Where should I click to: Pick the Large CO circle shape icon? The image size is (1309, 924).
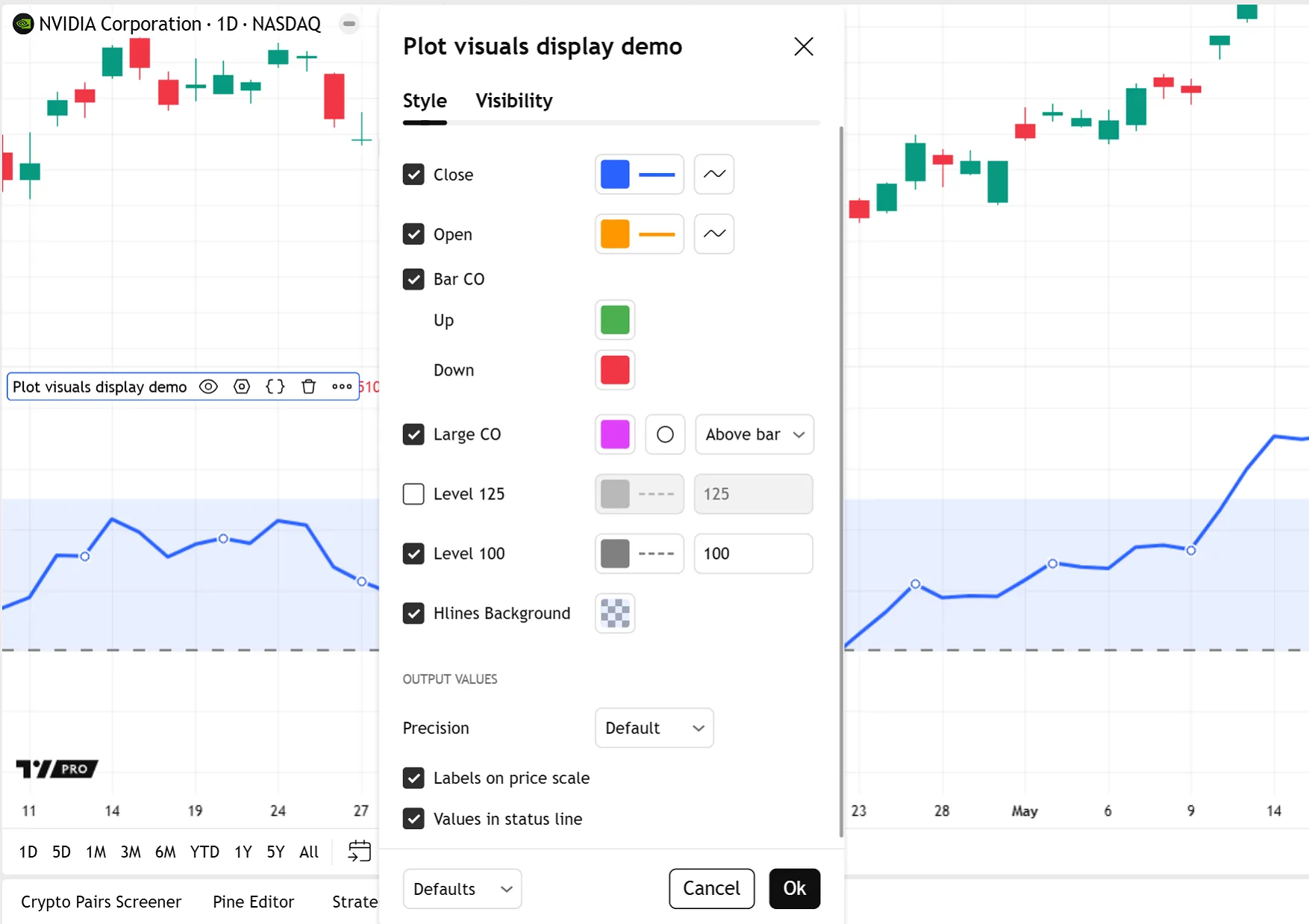(x=664, y=434)
